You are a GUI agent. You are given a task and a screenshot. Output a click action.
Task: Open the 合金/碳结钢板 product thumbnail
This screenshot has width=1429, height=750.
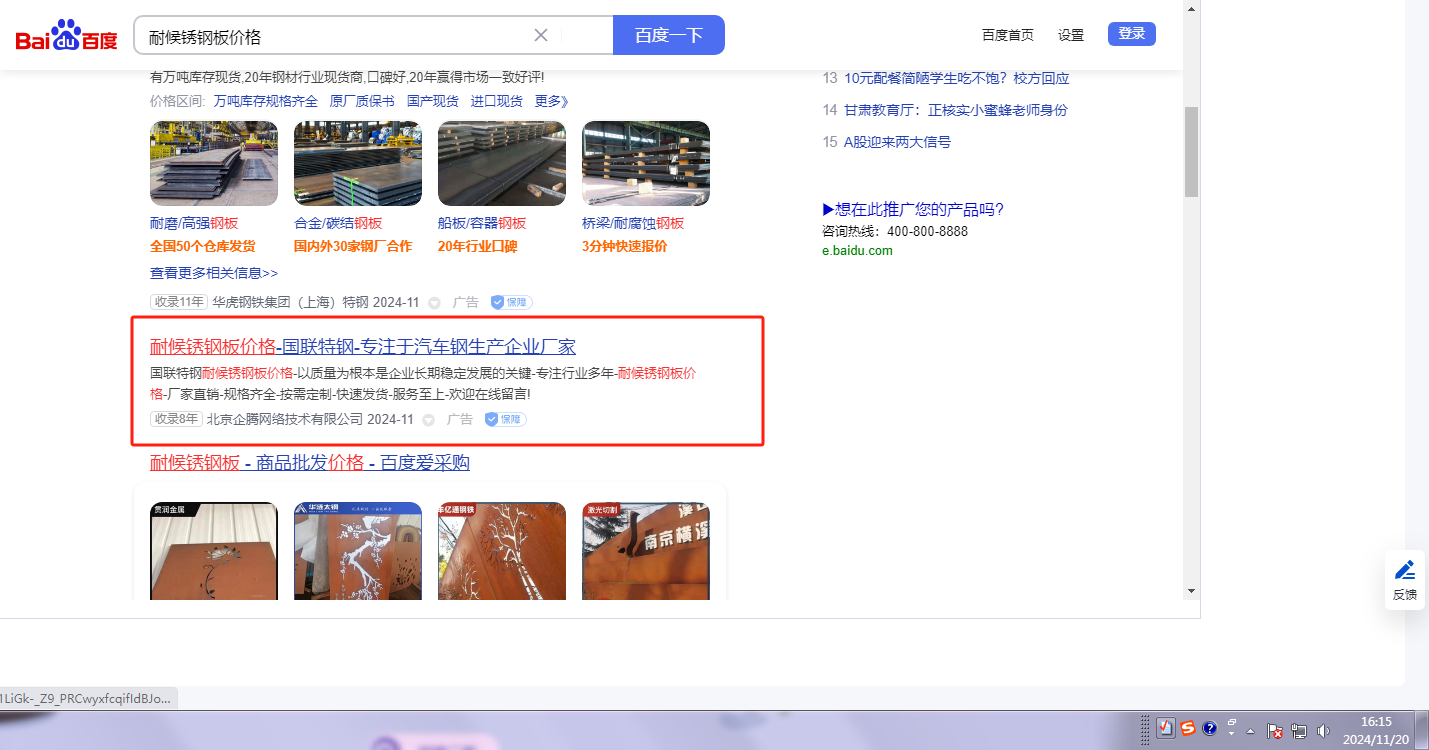click(358, 164)
